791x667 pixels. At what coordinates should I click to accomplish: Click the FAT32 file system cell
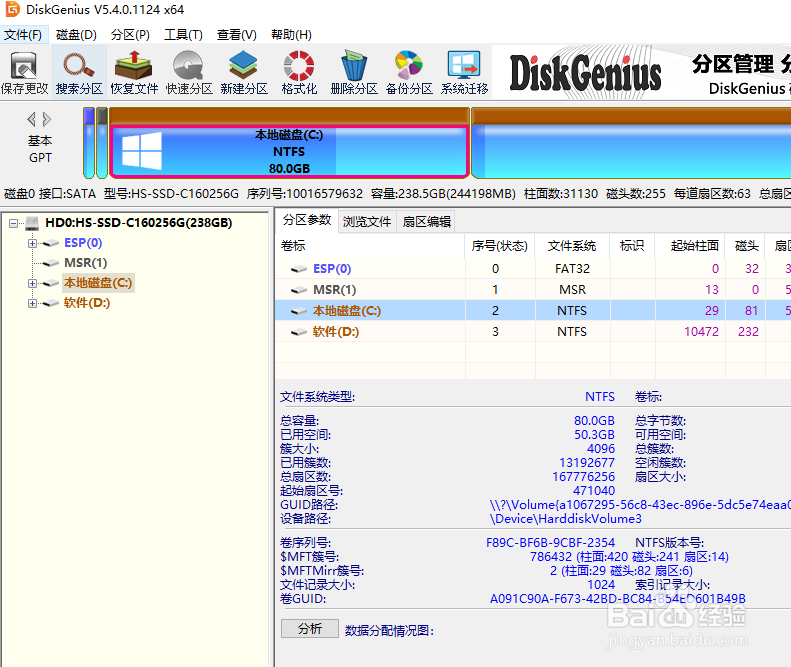[x=572, y=269]
